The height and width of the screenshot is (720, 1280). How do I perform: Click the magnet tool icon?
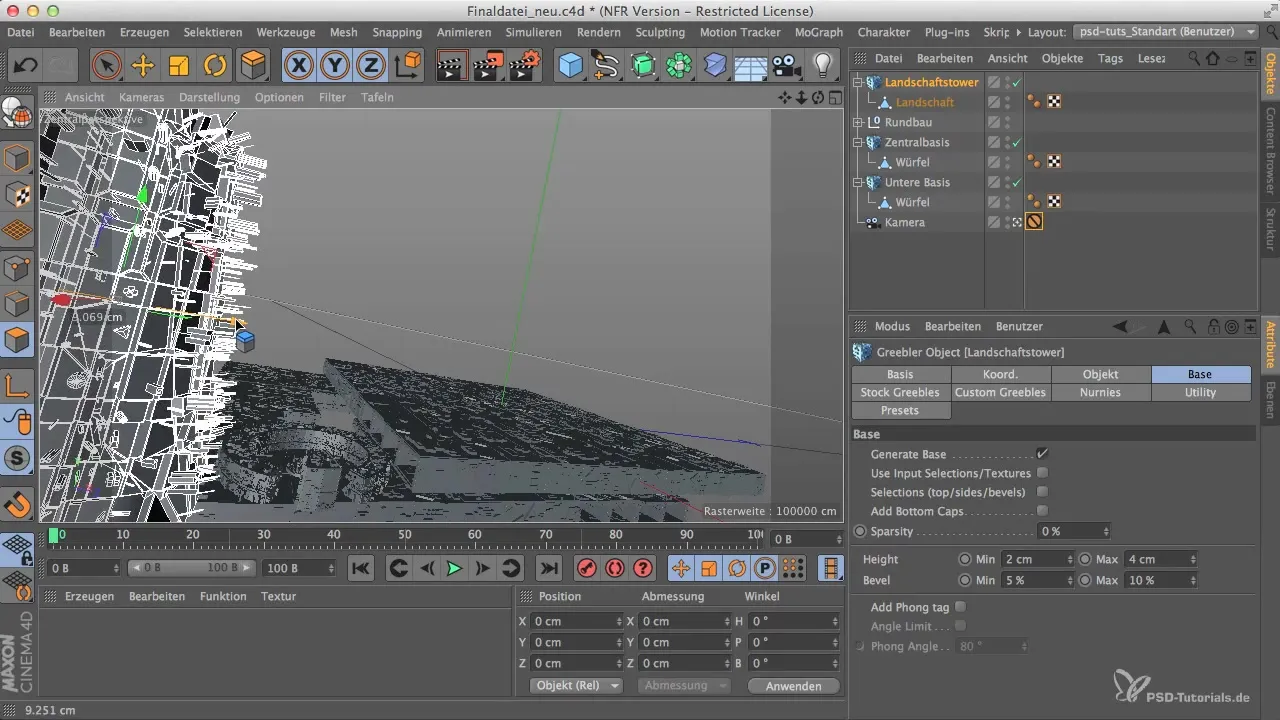point(17,504)
